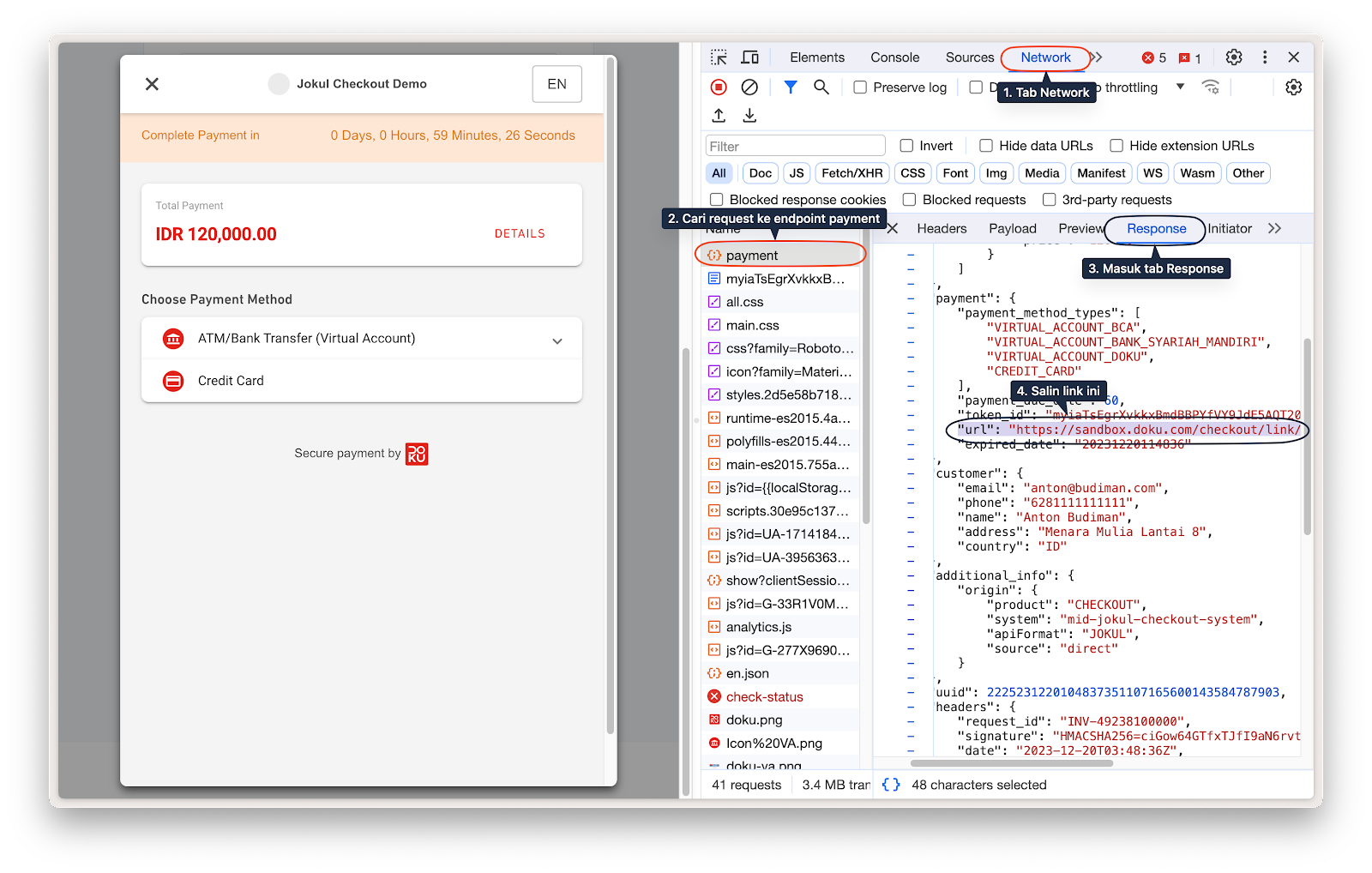The width and height of the screenshot is (1372, 873).
Task: Filter requests by Doc
Action: (761, 173)
